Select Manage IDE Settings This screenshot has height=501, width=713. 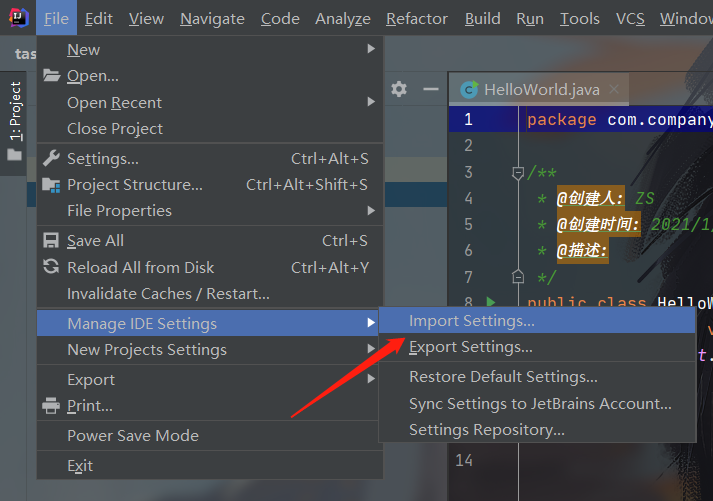coord(207,323)
